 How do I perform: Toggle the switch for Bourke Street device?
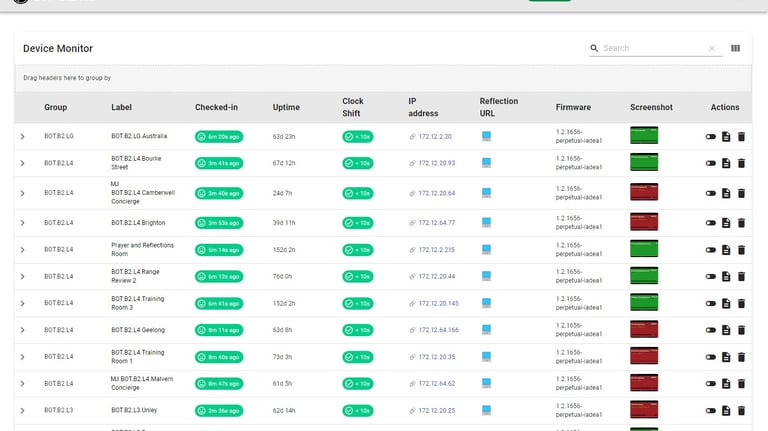pos(711,163)
